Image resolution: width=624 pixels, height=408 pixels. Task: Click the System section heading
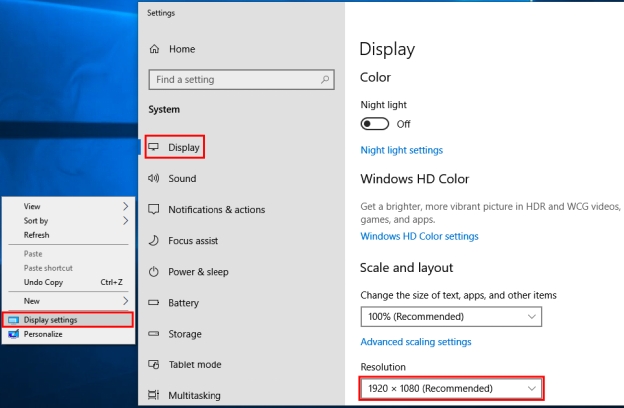pyautogui.click(x=164, y=109)
